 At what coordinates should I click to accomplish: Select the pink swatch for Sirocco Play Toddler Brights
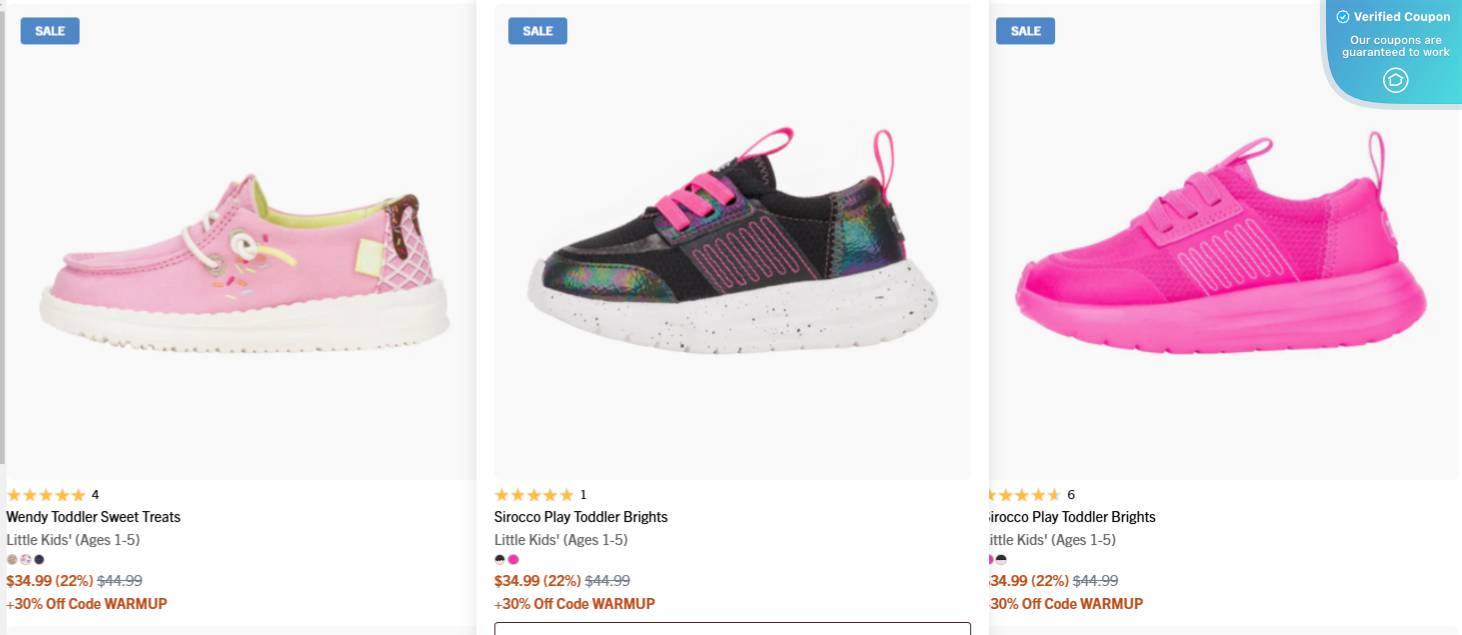tap(513, 558)
